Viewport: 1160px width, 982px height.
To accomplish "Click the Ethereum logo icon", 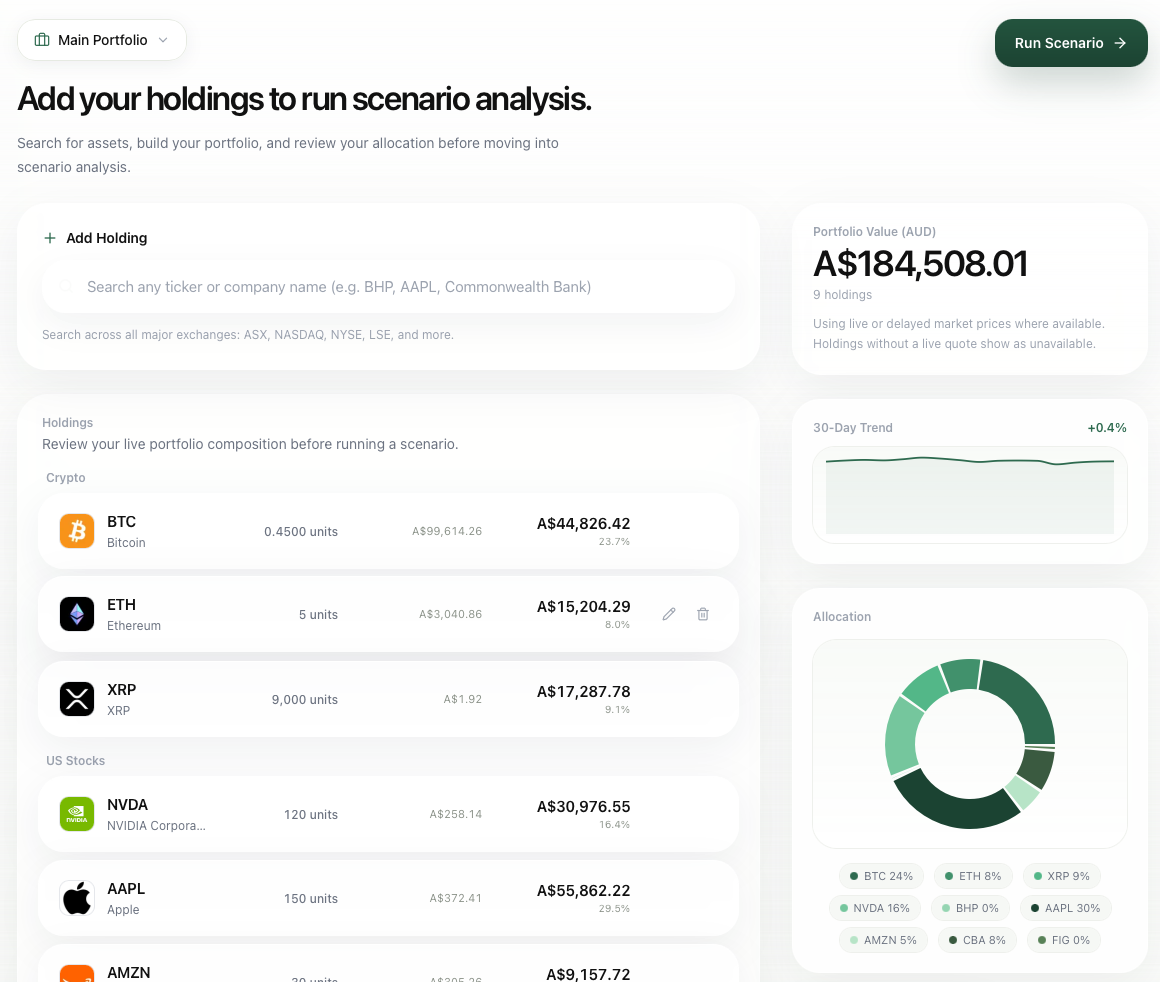I will 77,614.
